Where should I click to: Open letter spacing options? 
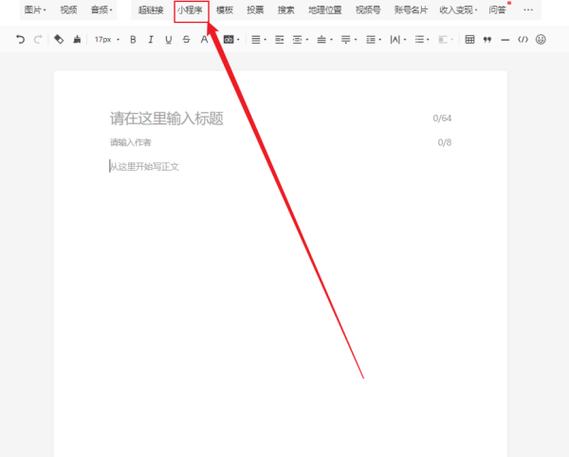[398, 40]
